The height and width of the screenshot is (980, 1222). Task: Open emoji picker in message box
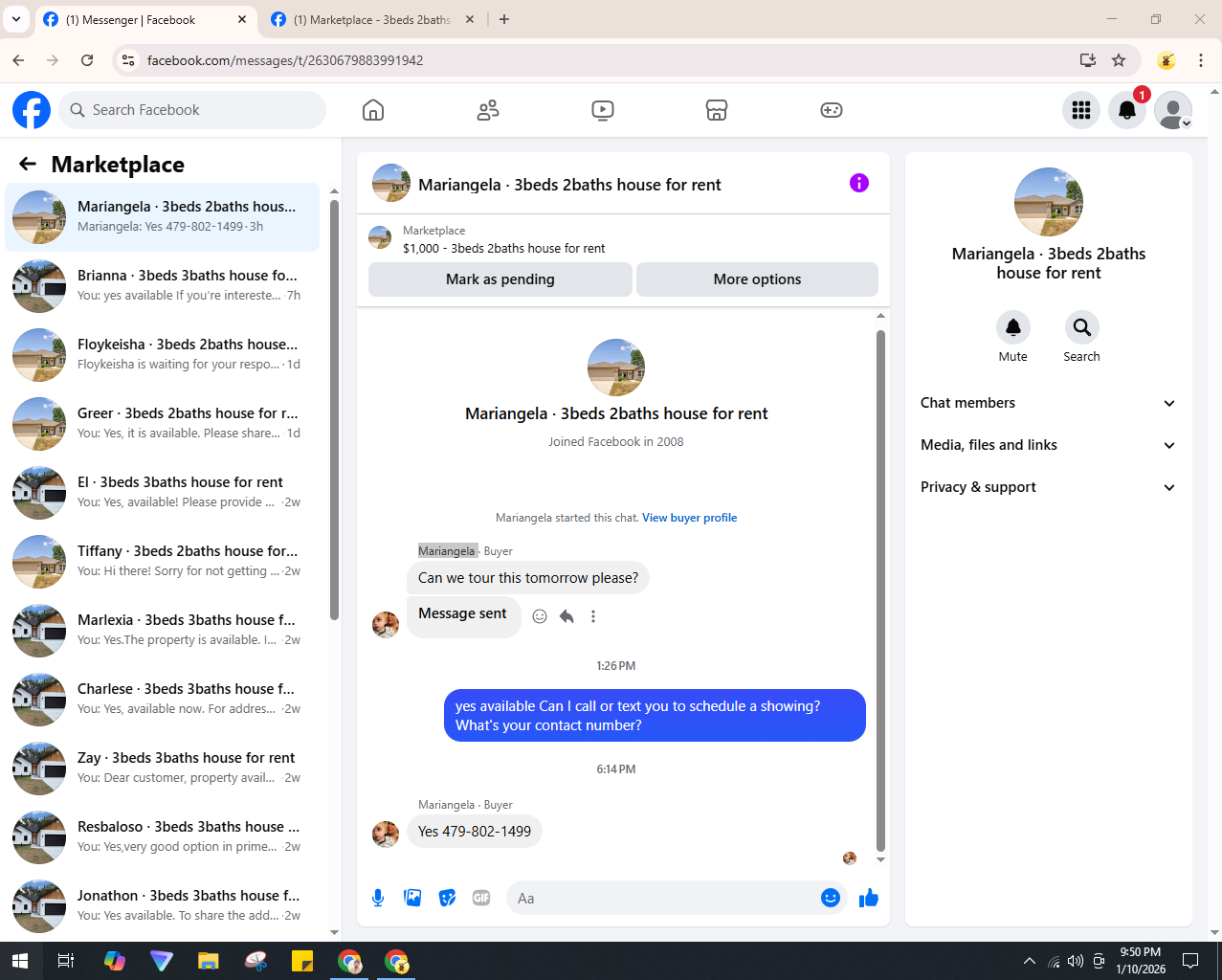[831, 898]
